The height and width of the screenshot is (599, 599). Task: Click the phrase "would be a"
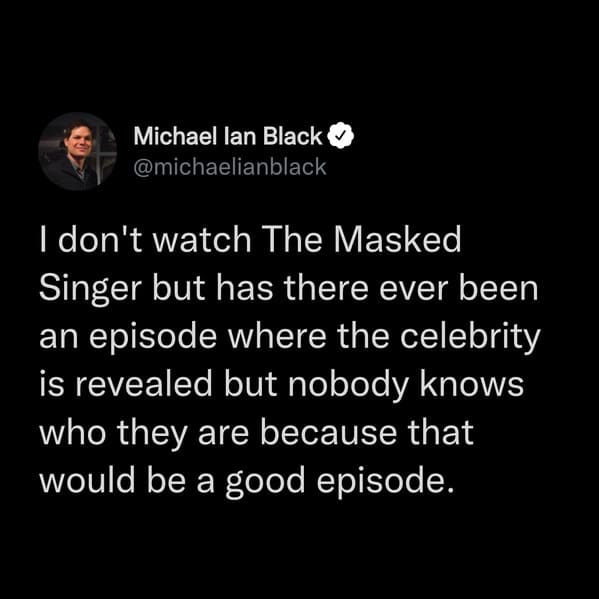point(126,480)
